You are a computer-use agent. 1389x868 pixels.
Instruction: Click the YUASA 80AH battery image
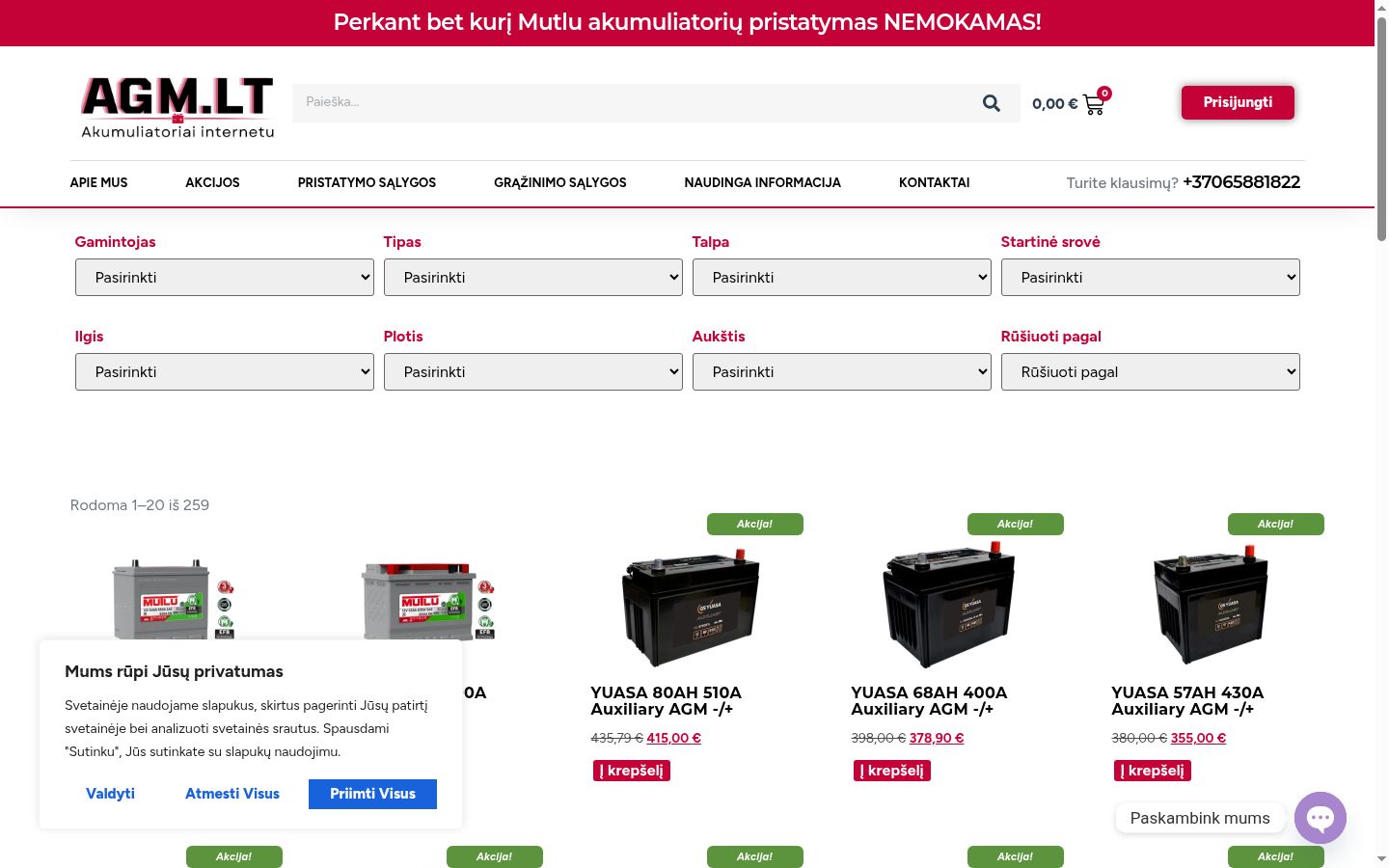689,606
